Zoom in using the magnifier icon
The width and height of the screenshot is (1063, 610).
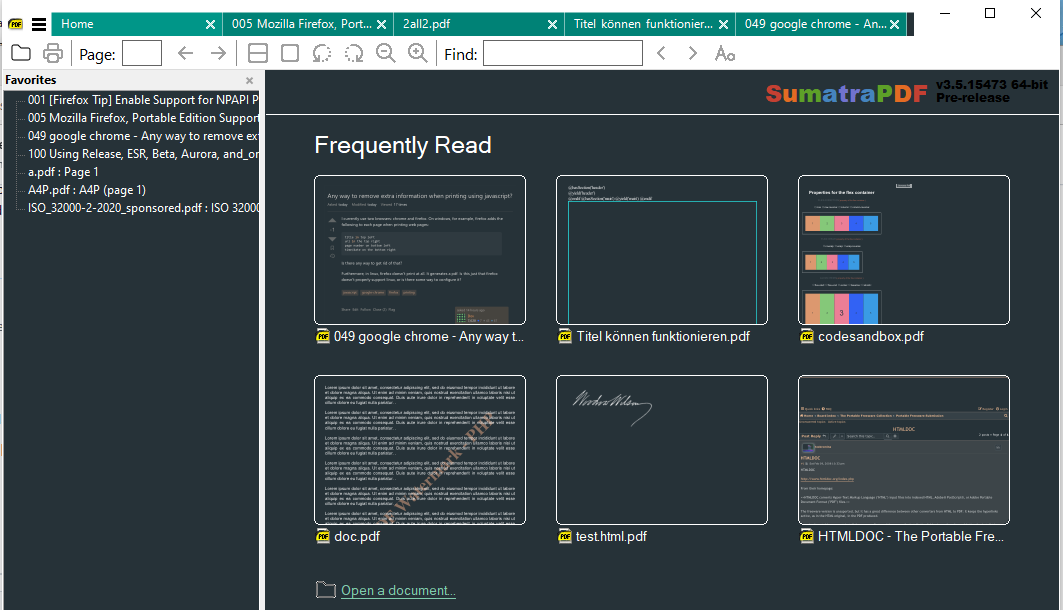coord(418,53)
